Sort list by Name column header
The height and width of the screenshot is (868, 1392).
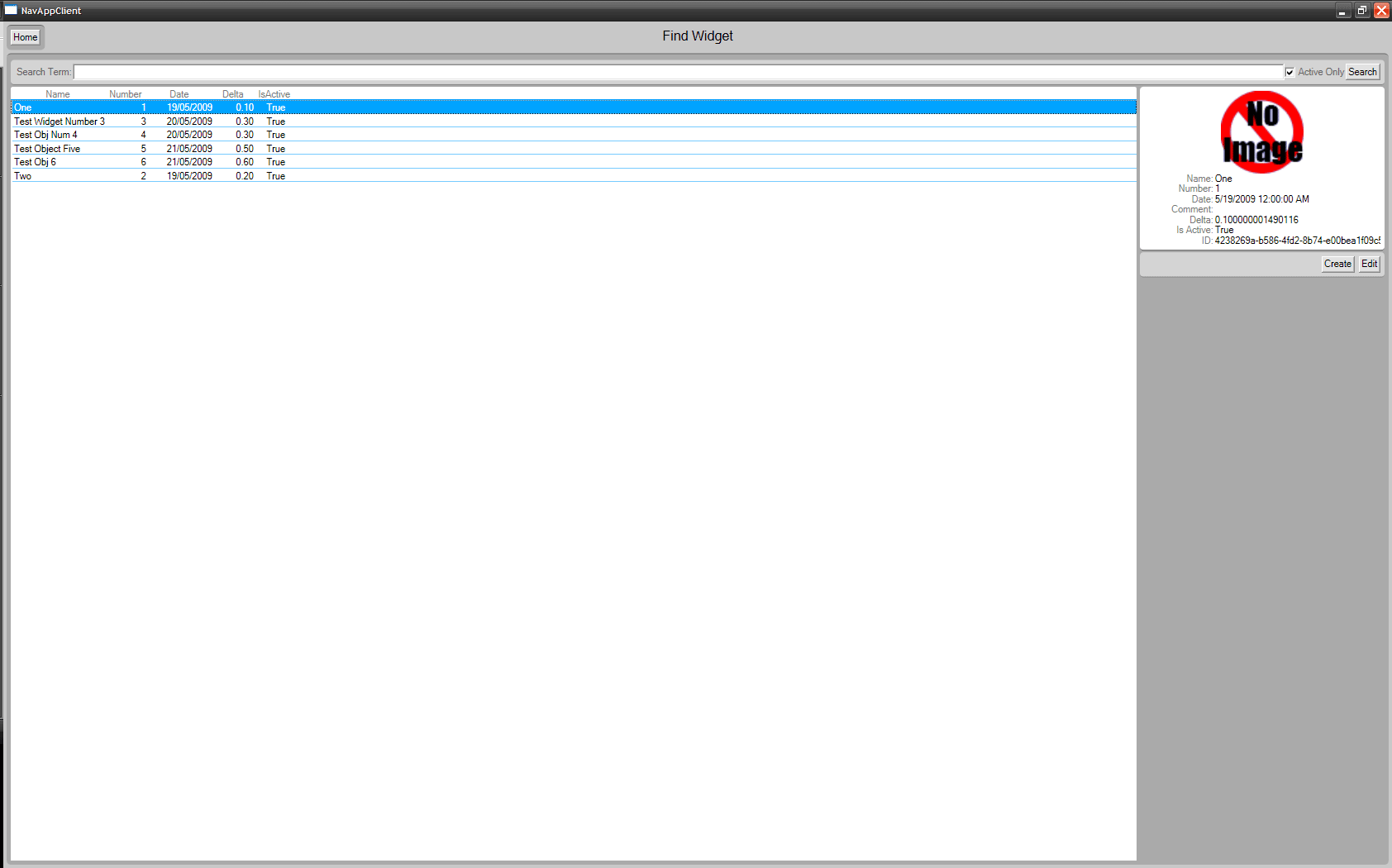(58, 94)
